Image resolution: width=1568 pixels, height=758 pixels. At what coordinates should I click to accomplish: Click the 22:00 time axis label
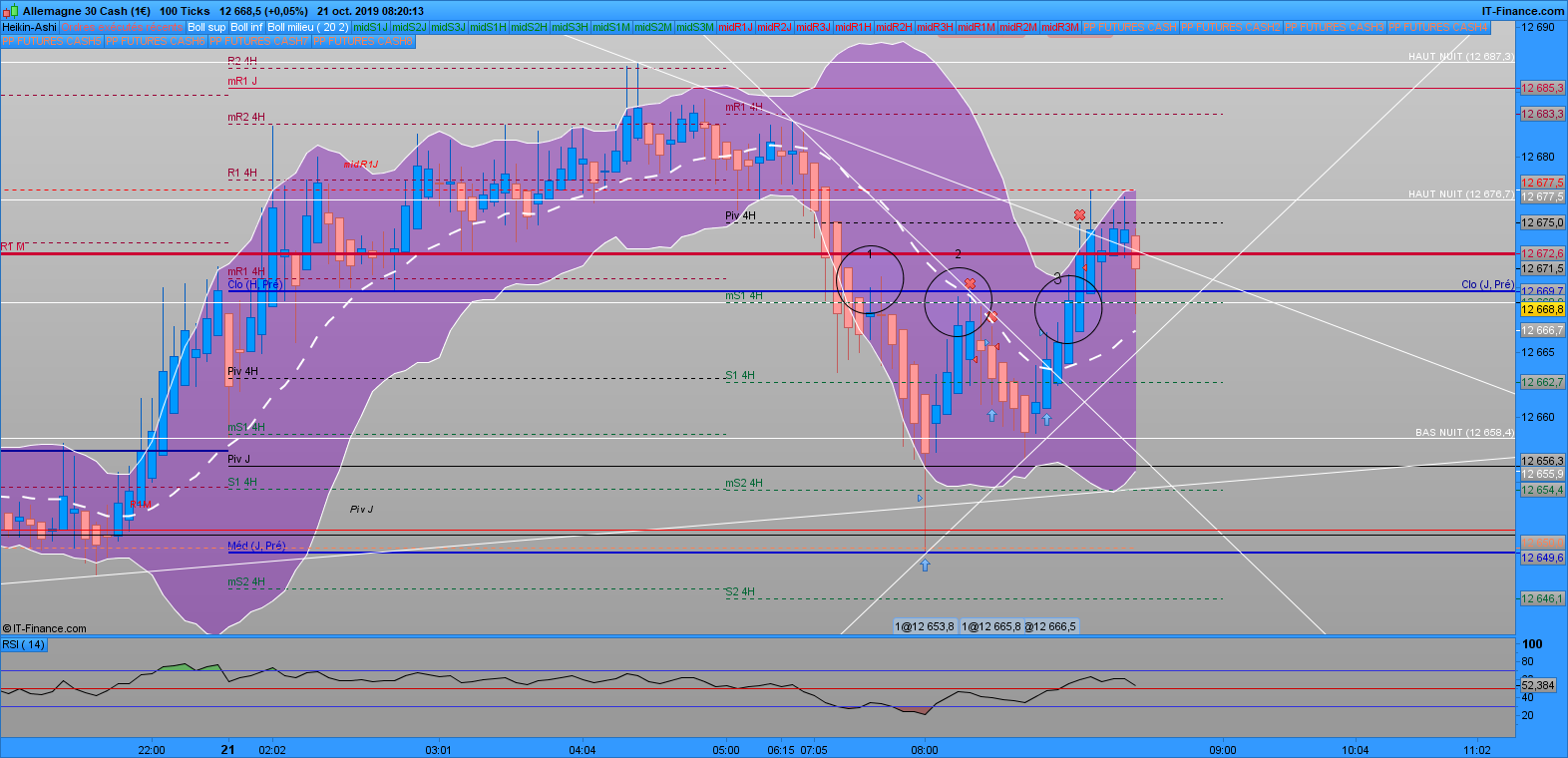click(x=152, y=750)
